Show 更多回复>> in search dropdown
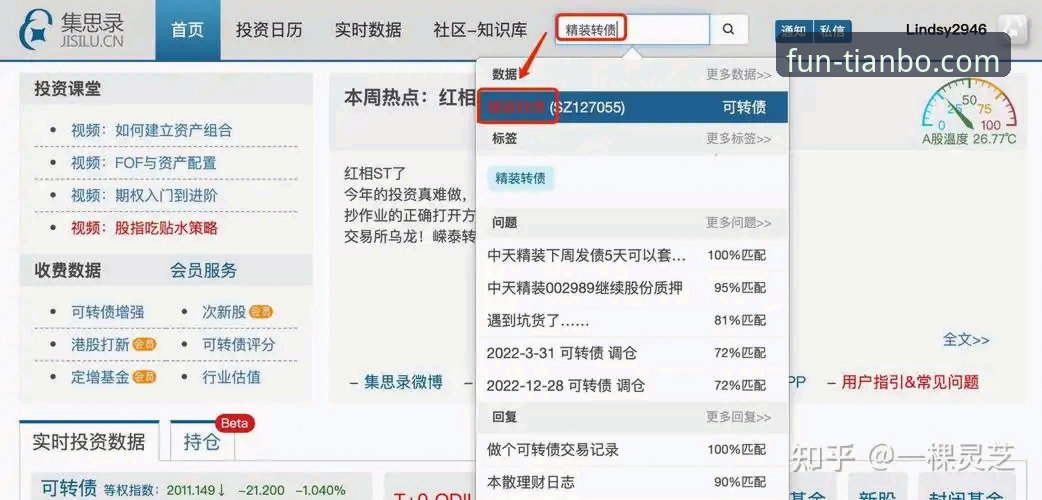The image size is (1042, 500). click(738, 418)
